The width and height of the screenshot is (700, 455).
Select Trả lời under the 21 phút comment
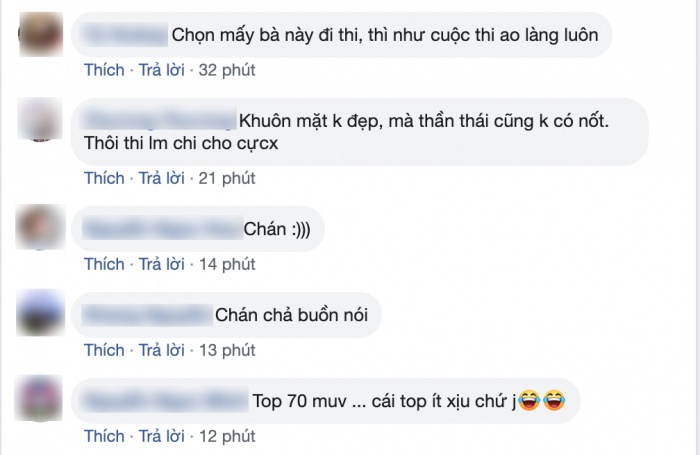click(162, 178)
